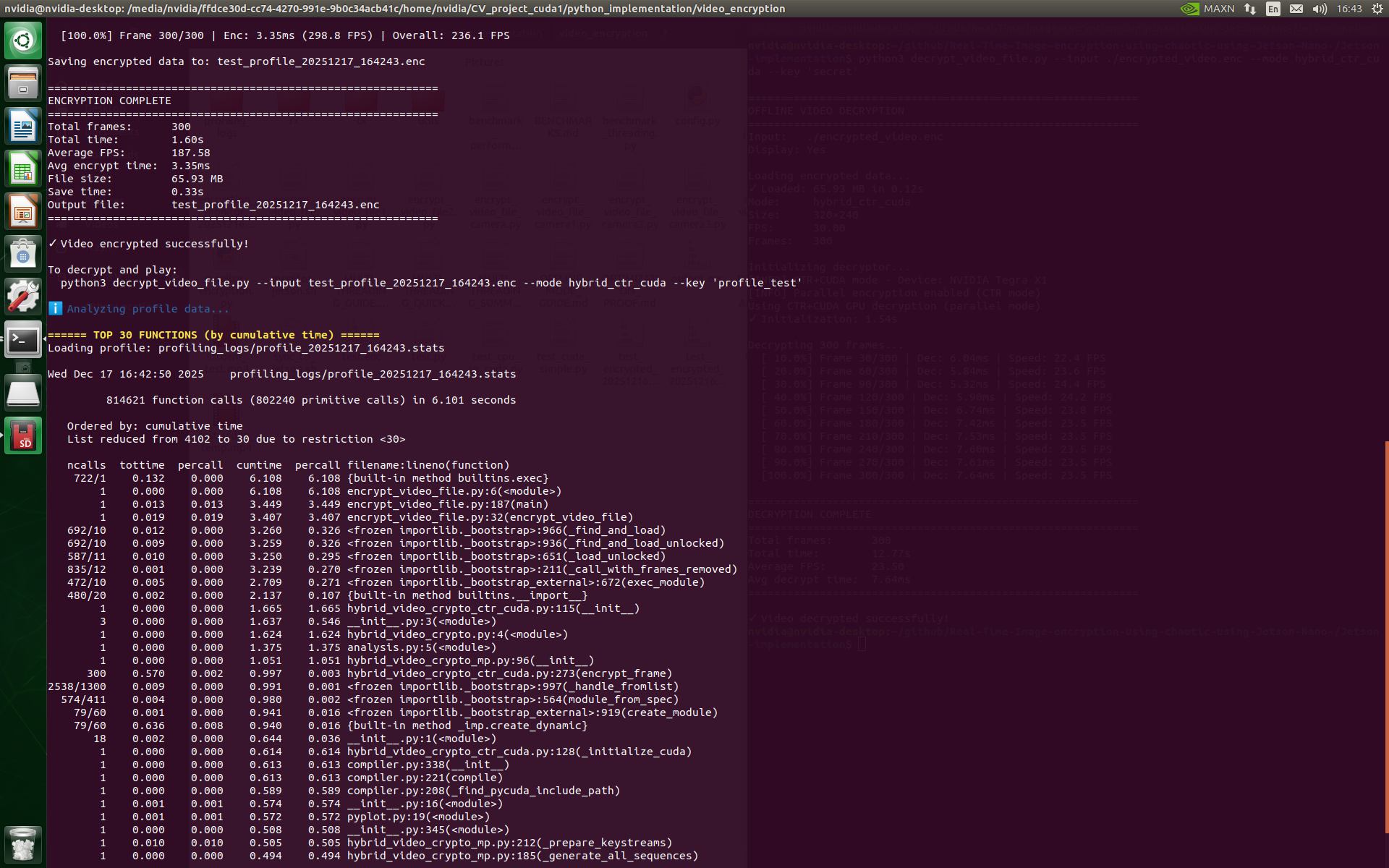Open the network connections indicator

pos(1250,9)
